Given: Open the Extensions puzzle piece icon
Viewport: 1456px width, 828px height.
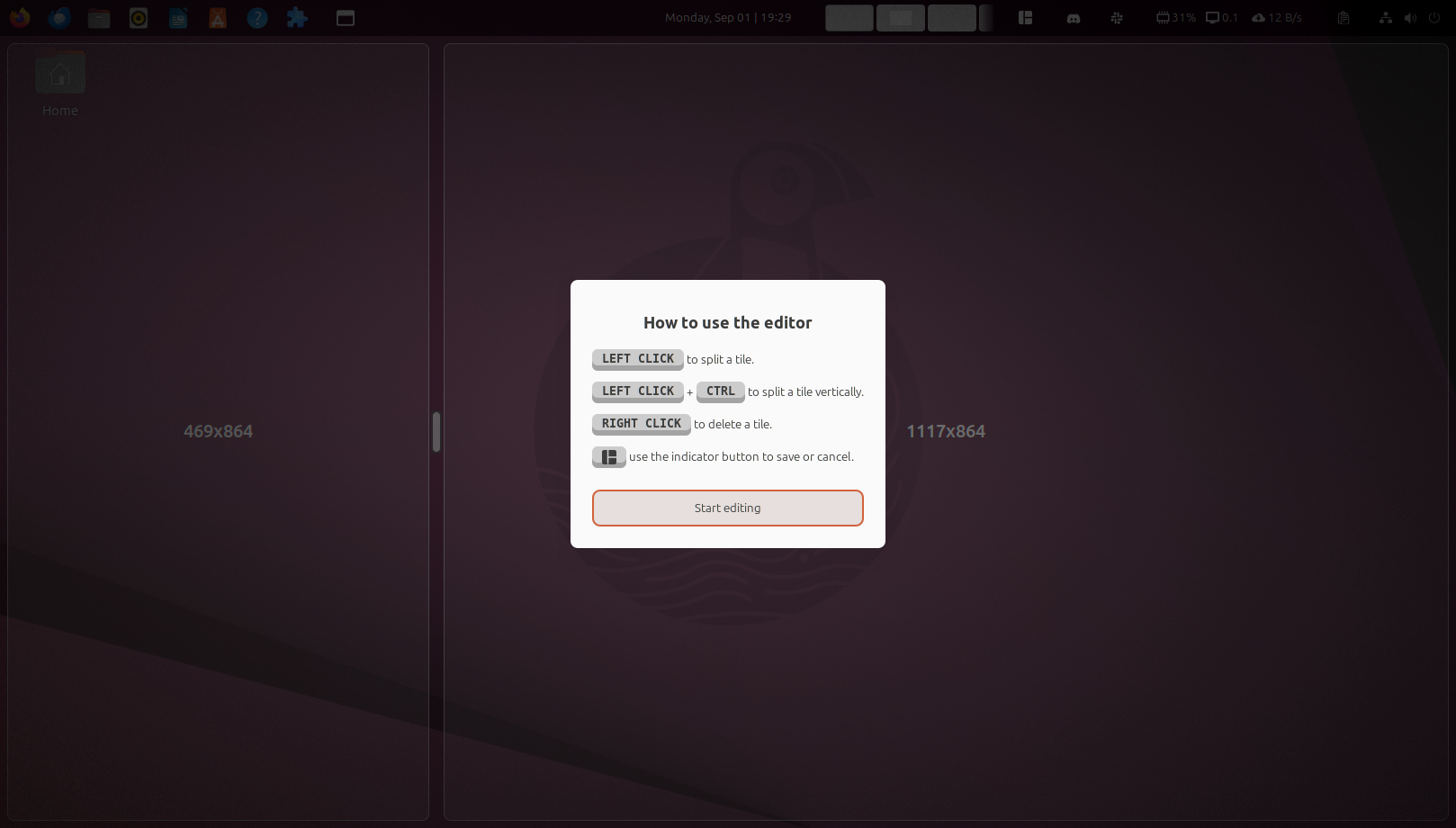Looking at the screenshot, I should [297, 17].
